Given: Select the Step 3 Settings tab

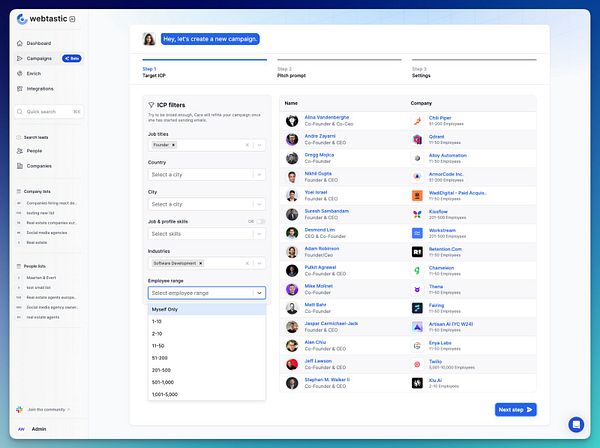Looking at the screenshot, I should [x=474, y=69].
